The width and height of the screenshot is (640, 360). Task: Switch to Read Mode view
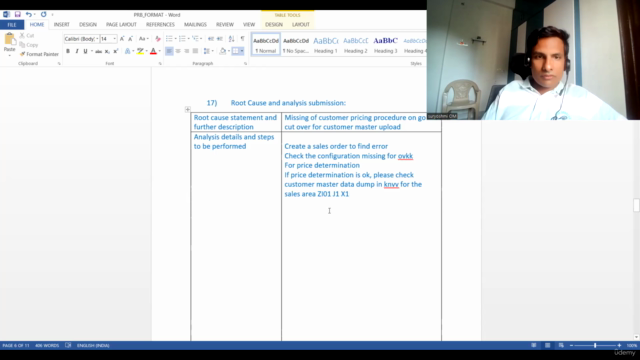point(533,345)
